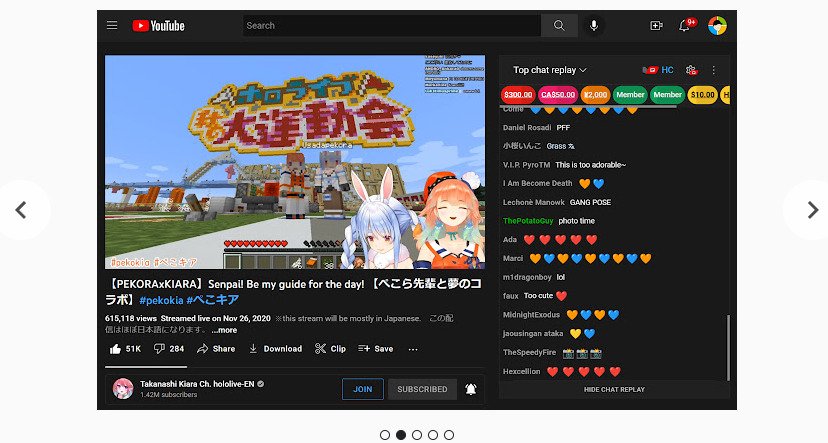The image size is (828, 443).
Task: Open Takanashi Kiara channel avatar
Action: 123,389
